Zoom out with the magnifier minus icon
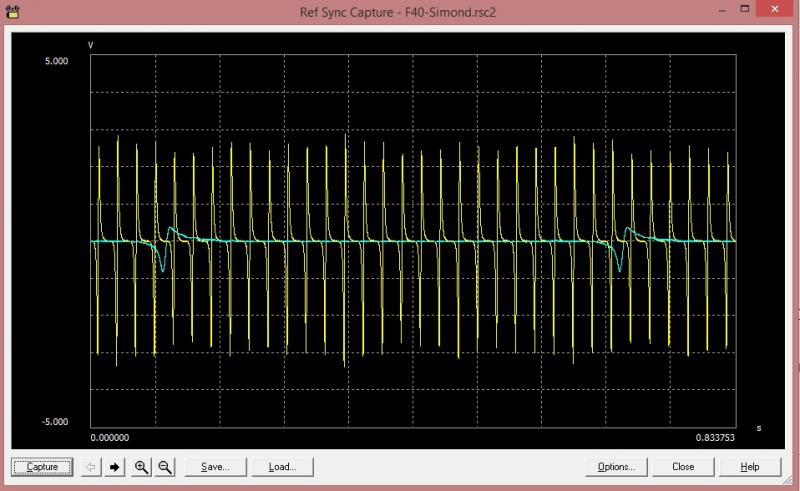The height and width of the screenshot is (491, 800). (x=166, y=467)
